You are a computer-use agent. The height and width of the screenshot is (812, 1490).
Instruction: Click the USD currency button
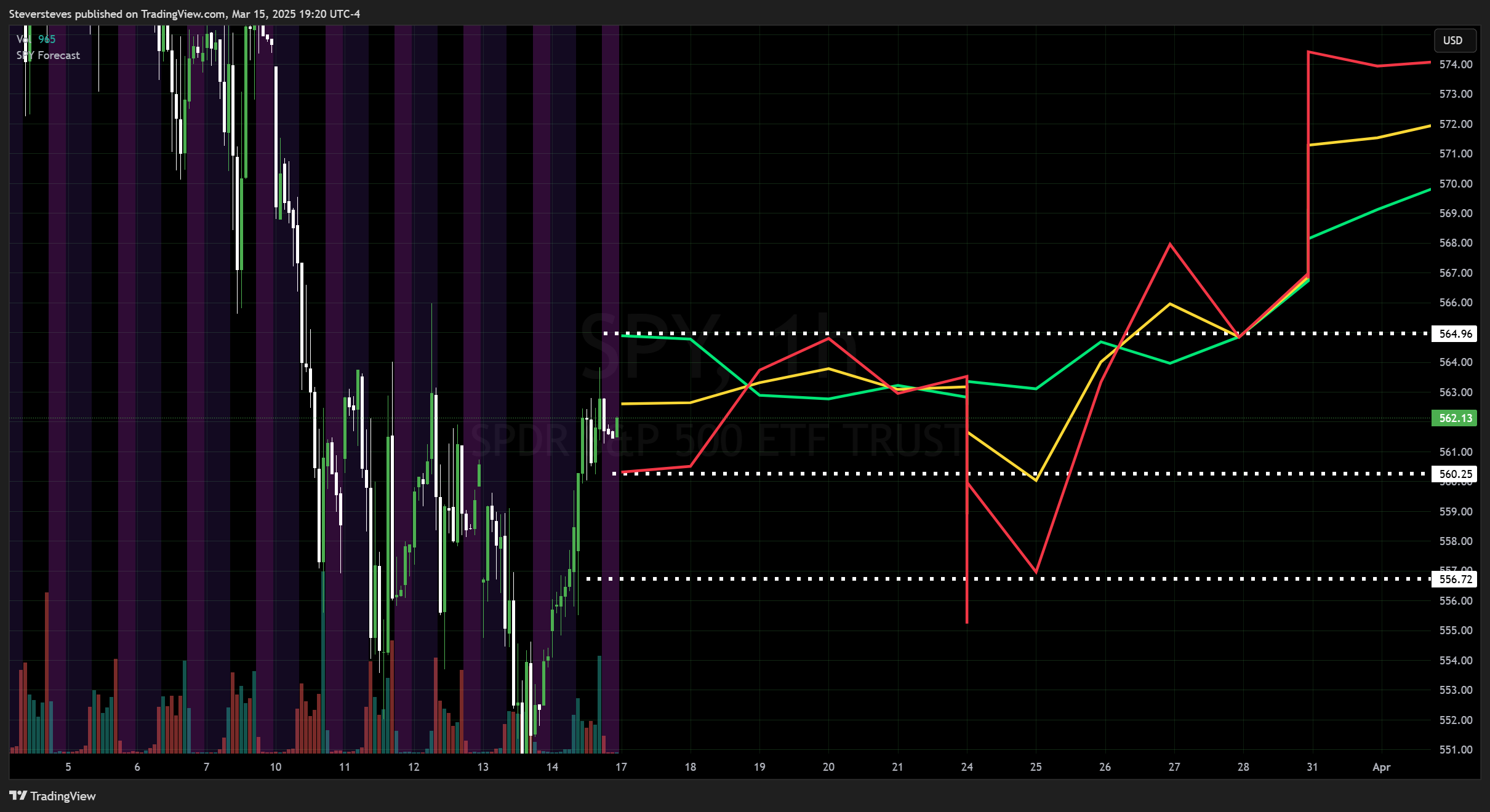[1454, 41]
